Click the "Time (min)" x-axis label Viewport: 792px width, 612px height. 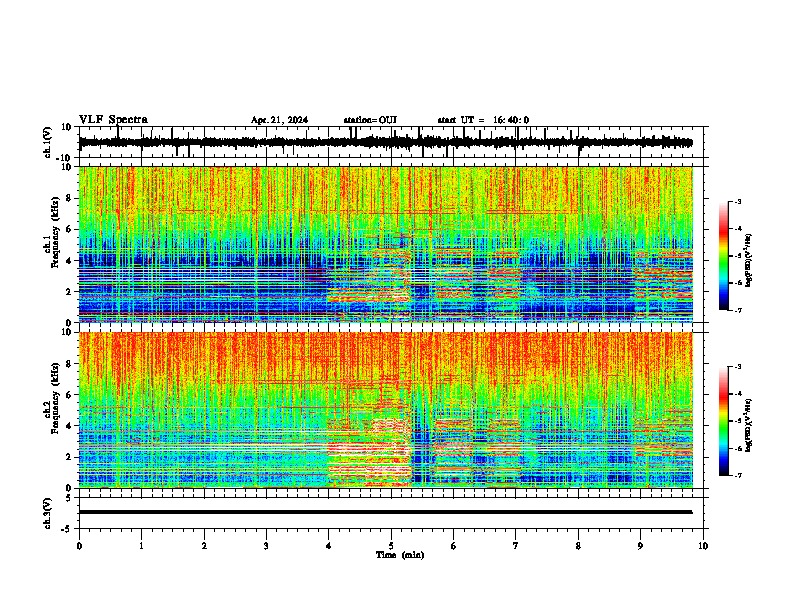click(400, 555)
